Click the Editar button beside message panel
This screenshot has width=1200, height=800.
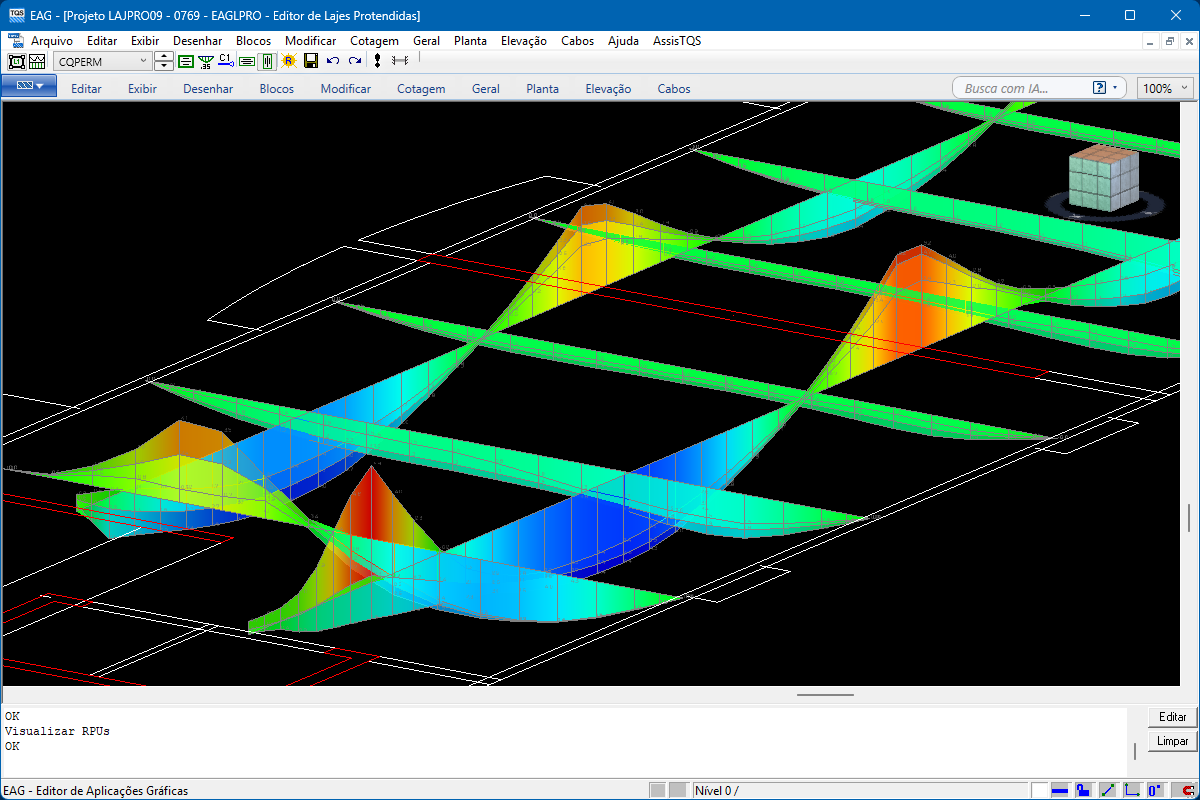click(1172, 717)
